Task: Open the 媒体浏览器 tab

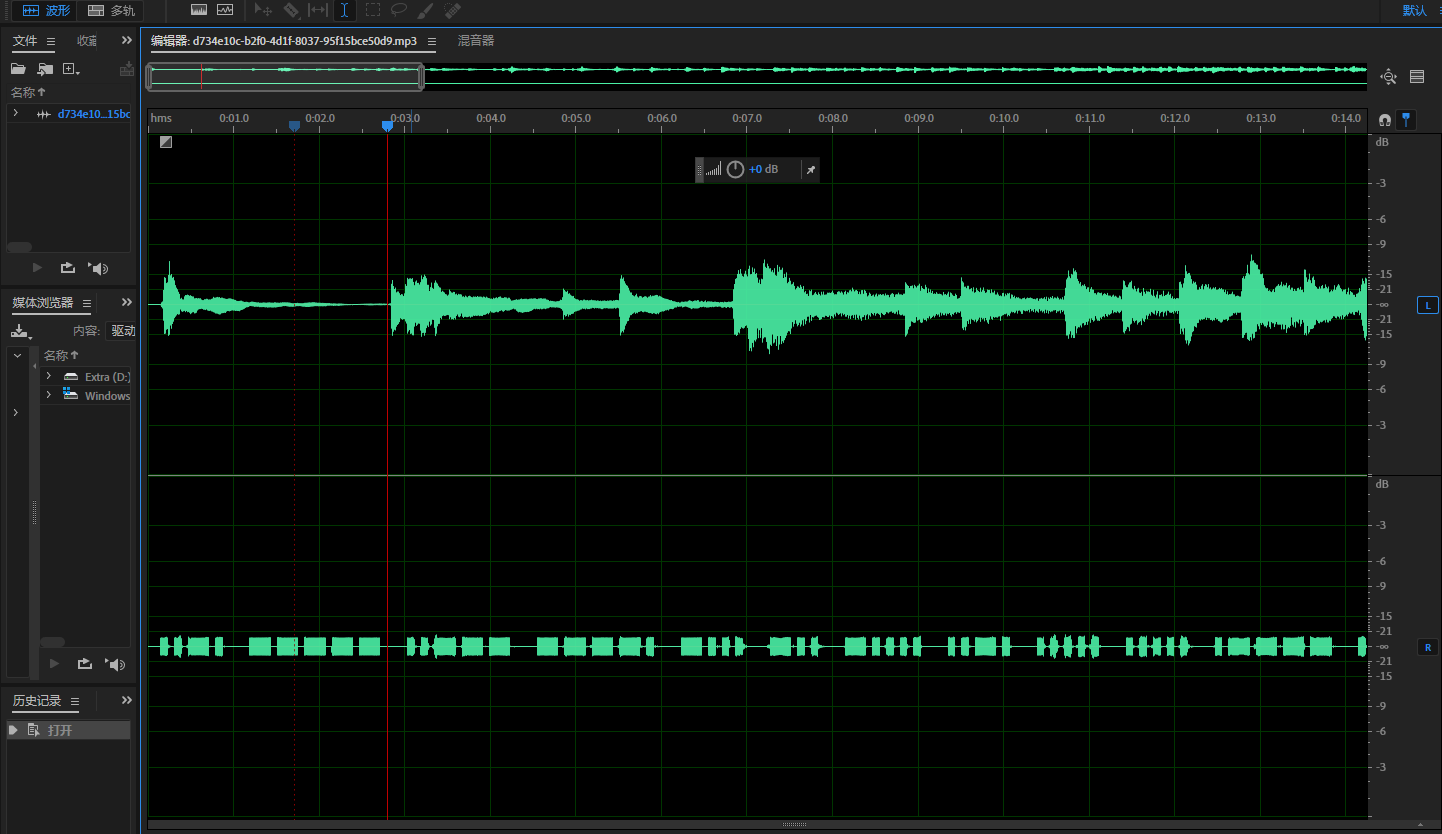Action: (43, 303)
